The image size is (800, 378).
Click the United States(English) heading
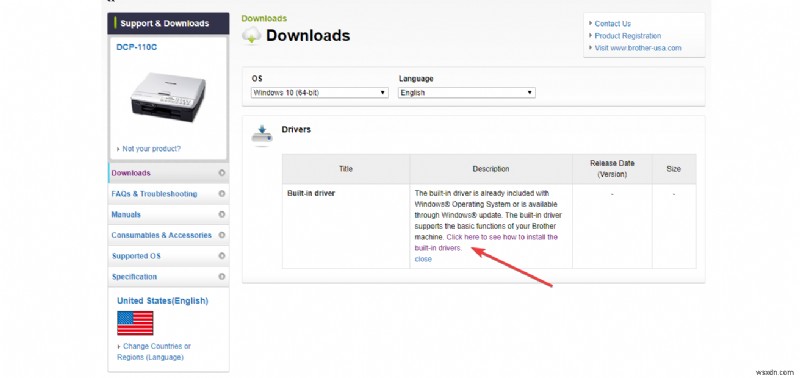point(163,301)
